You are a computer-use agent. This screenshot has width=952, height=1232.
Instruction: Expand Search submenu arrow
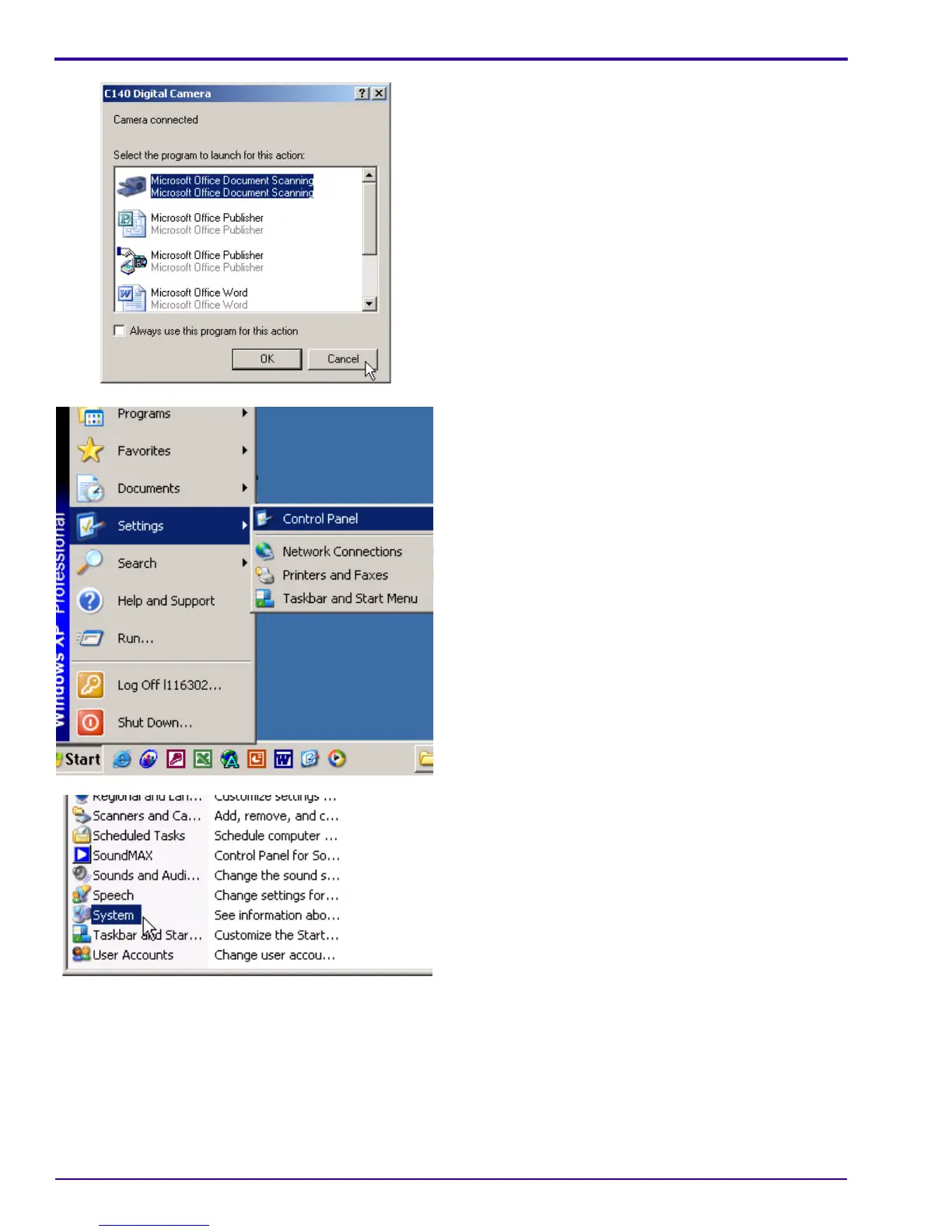pyautogui.click(x=244, y=562)
